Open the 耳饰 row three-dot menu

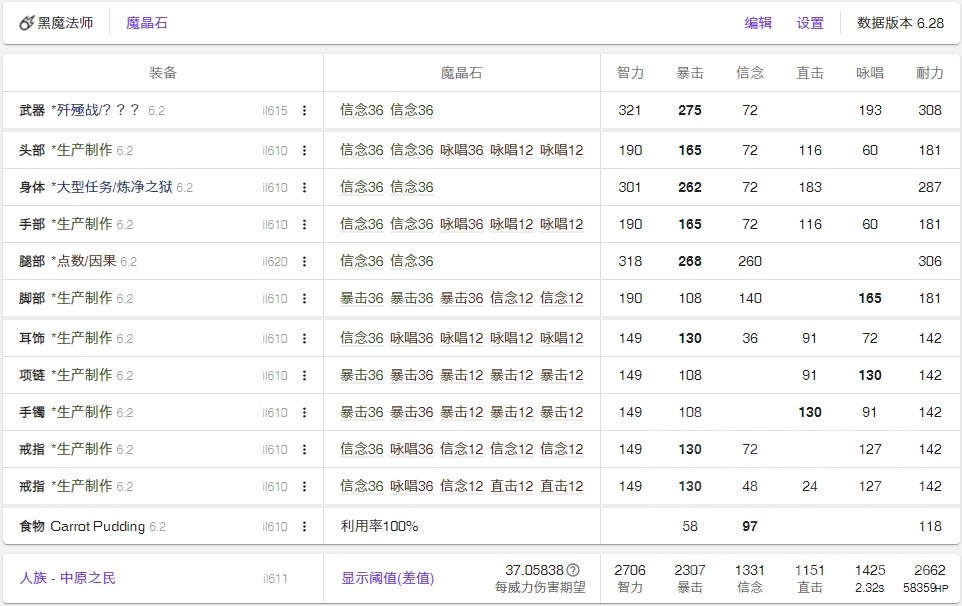click(305, 339)
